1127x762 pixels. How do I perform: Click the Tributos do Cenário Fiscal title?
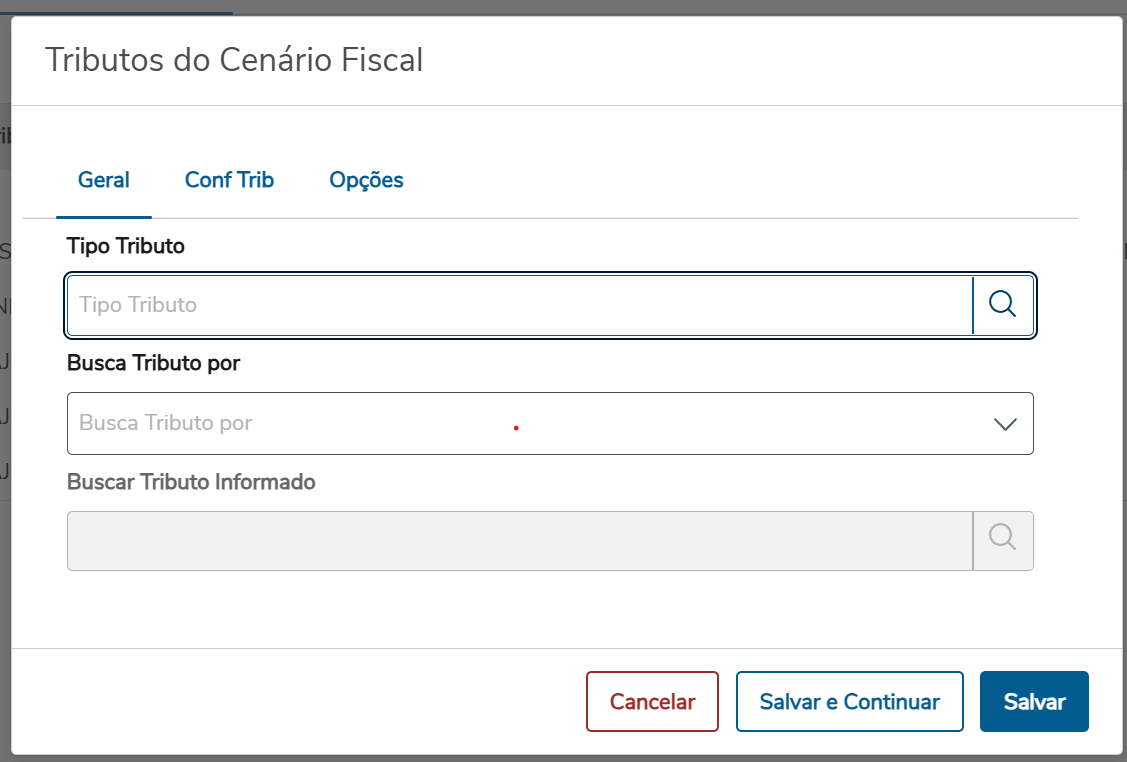(x=234, y=60)
